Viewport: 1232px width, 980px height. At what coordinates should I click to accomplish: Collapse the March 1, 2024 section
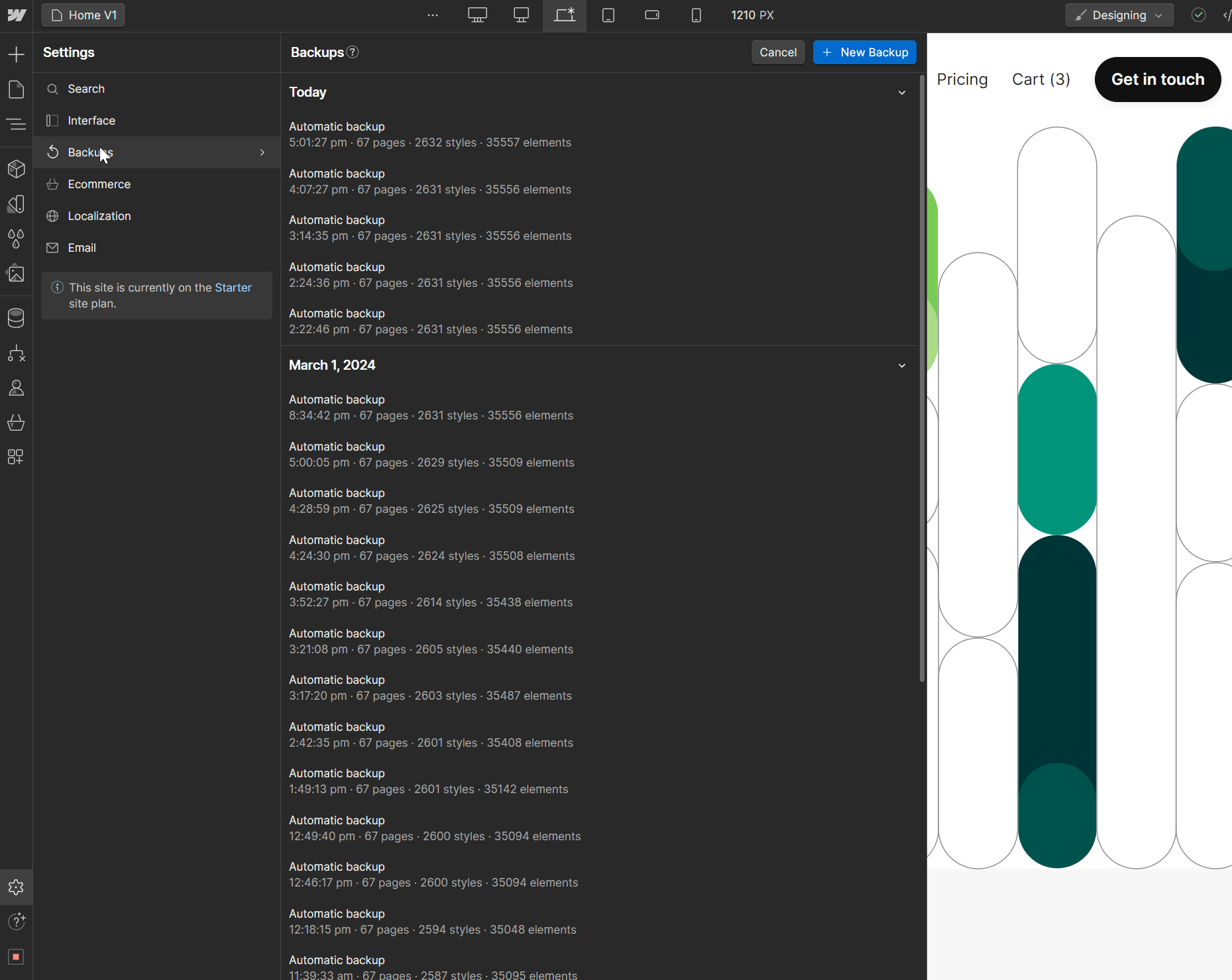pyautogui.click(x=902, y=366)
